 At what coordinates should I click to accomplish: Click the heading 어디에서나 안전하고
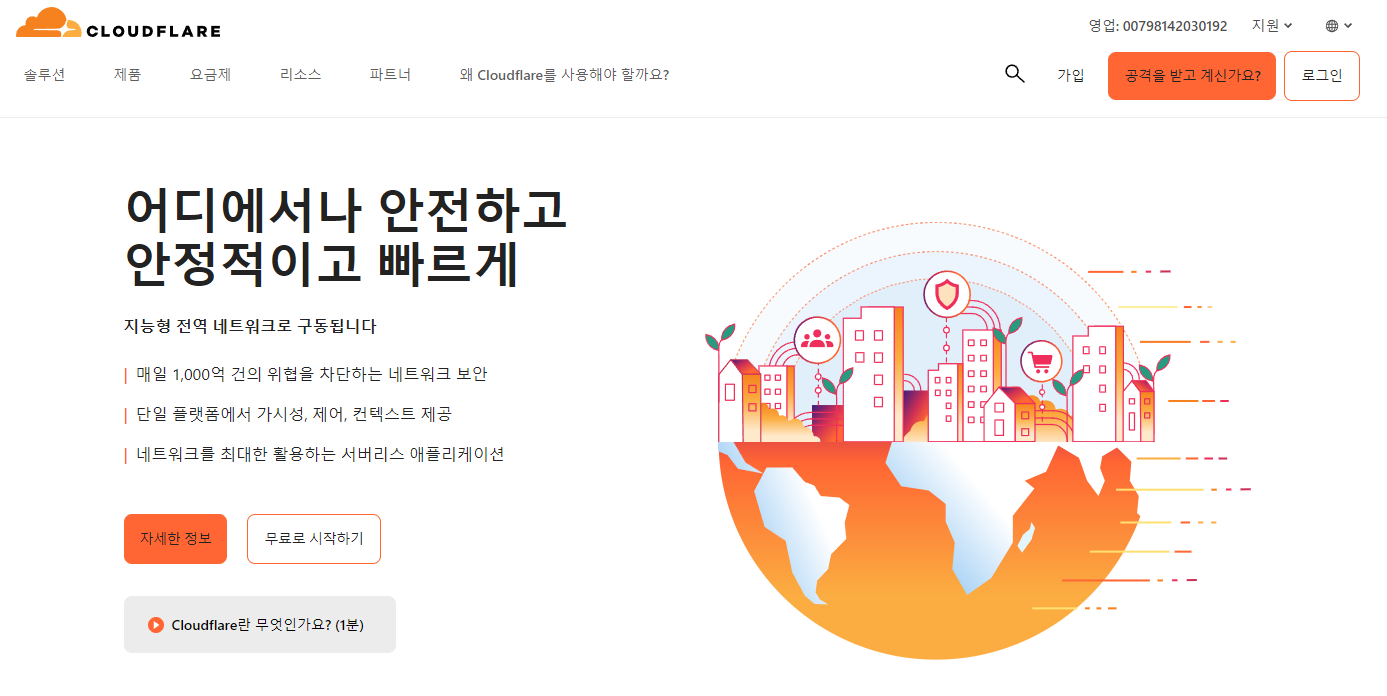tap(346, 209)
